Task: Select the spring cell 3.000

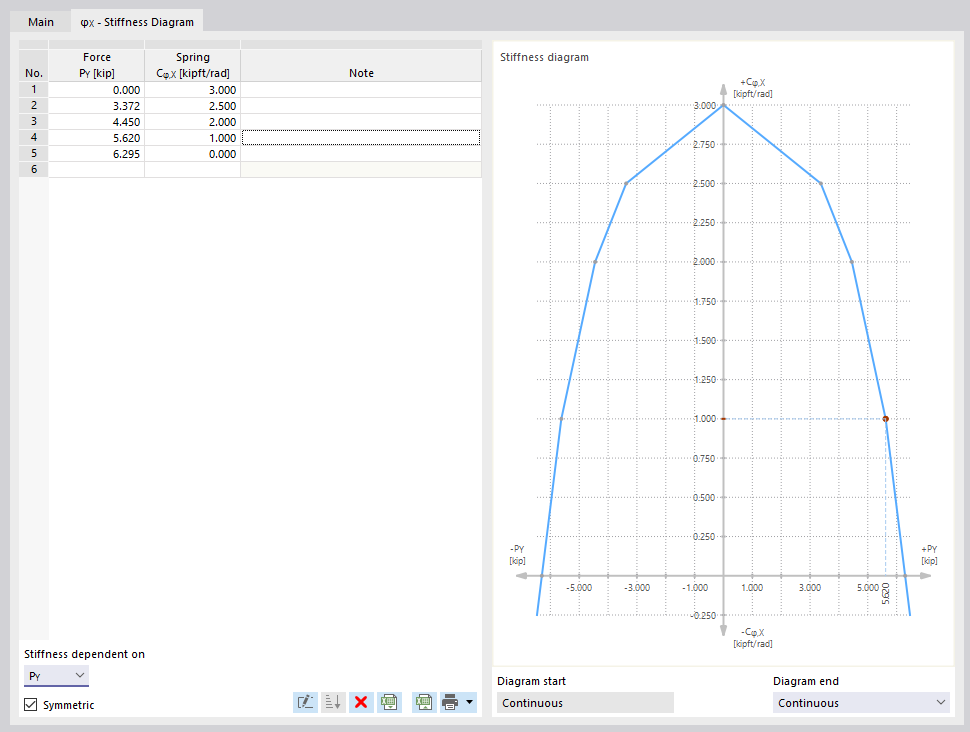Action: point(192,90)
